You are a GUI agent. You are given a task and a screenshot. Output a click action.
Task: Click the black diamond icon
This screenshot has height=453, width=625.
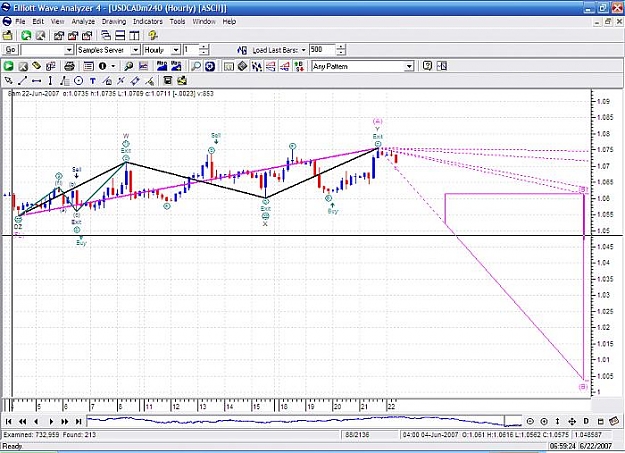pyautogui.click(x=242, y=66)
